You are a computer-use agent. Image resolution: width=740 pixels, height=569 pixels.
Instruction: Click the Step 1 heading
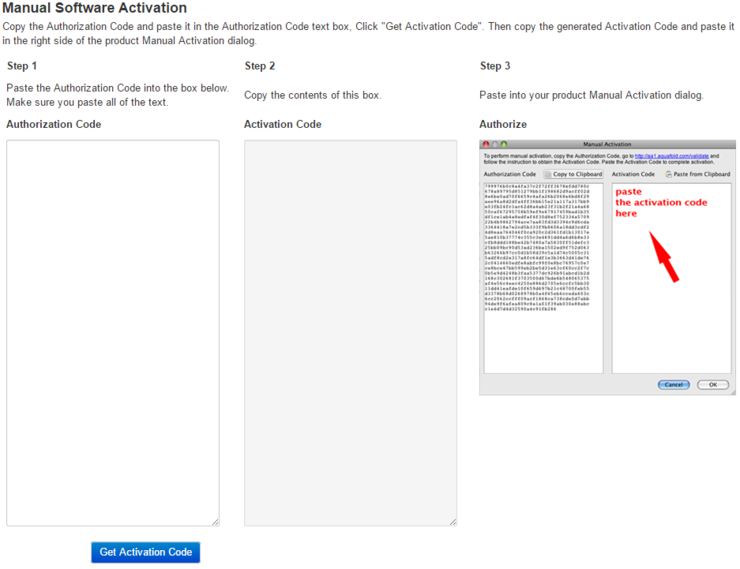point(22,66)
